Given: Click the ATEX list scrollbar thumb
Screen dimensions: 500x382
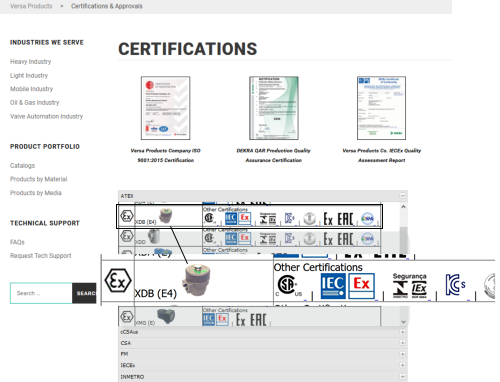Looking at the screenshot, I should 403,240.
